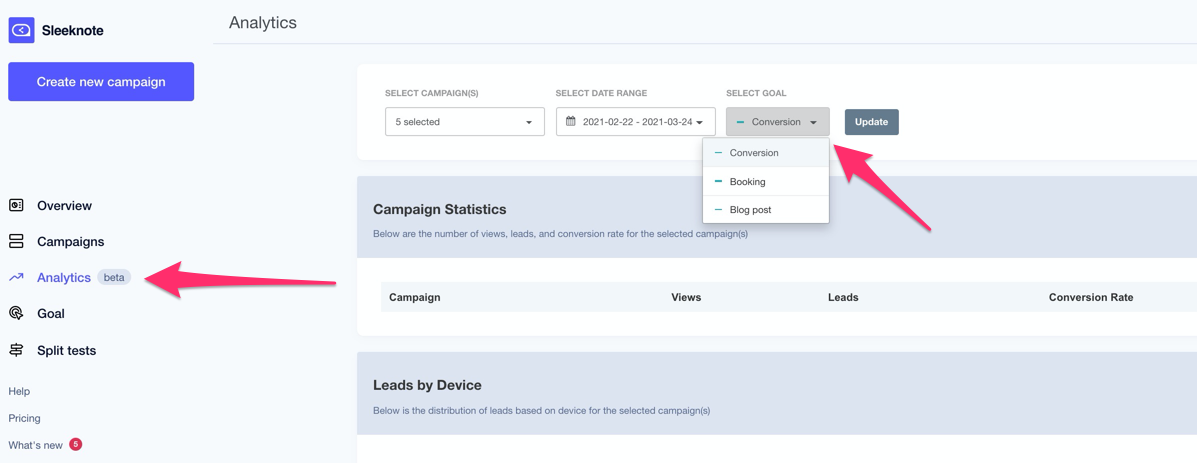This screenshot has height=463, width=1197.
Task: Pick Blog post from the goal list
Action: coord(750,210)
